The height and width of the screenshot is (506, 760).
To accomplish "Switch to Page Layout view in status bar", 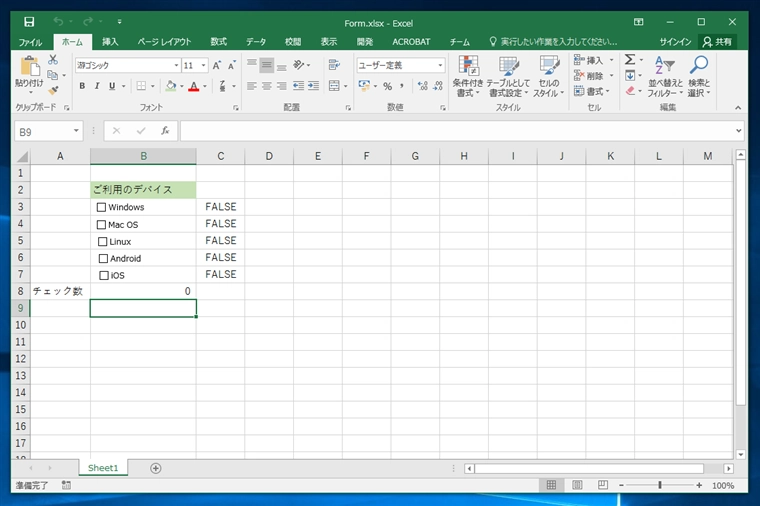I will [577, 485].
